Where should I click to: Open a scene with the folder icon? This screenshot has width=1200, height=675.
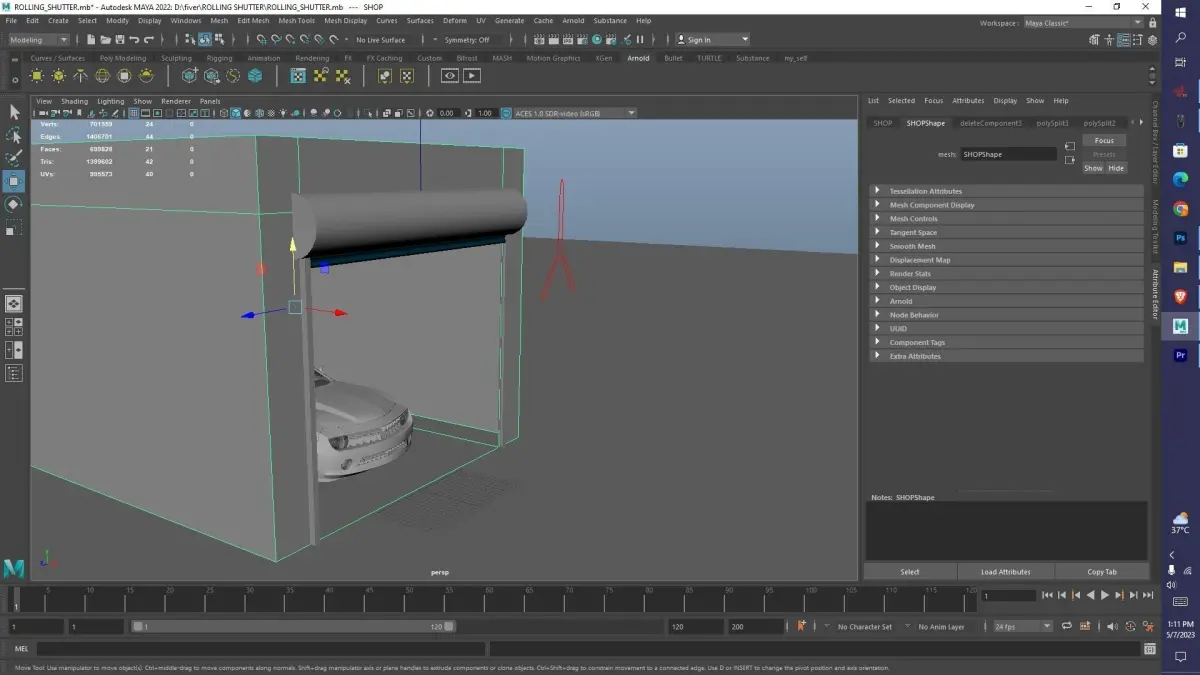(105, 40)
